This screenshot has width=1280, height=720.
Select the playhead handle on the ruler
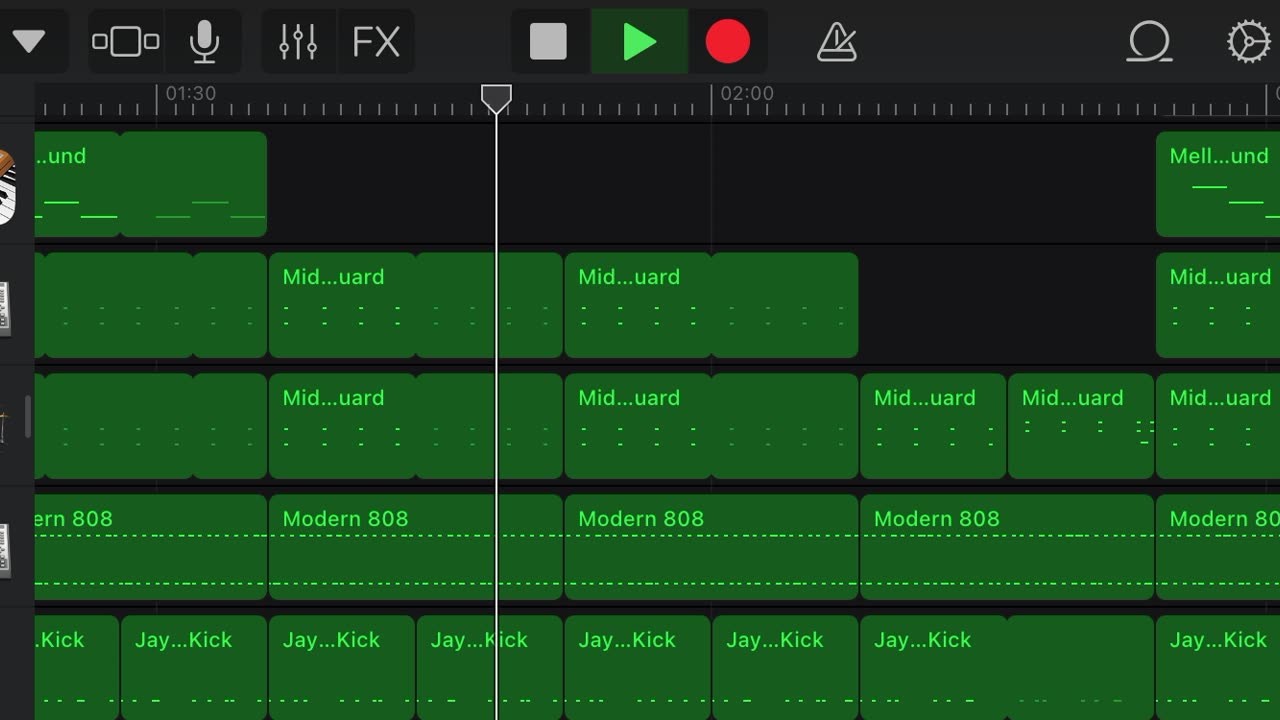tap(496, 98)
